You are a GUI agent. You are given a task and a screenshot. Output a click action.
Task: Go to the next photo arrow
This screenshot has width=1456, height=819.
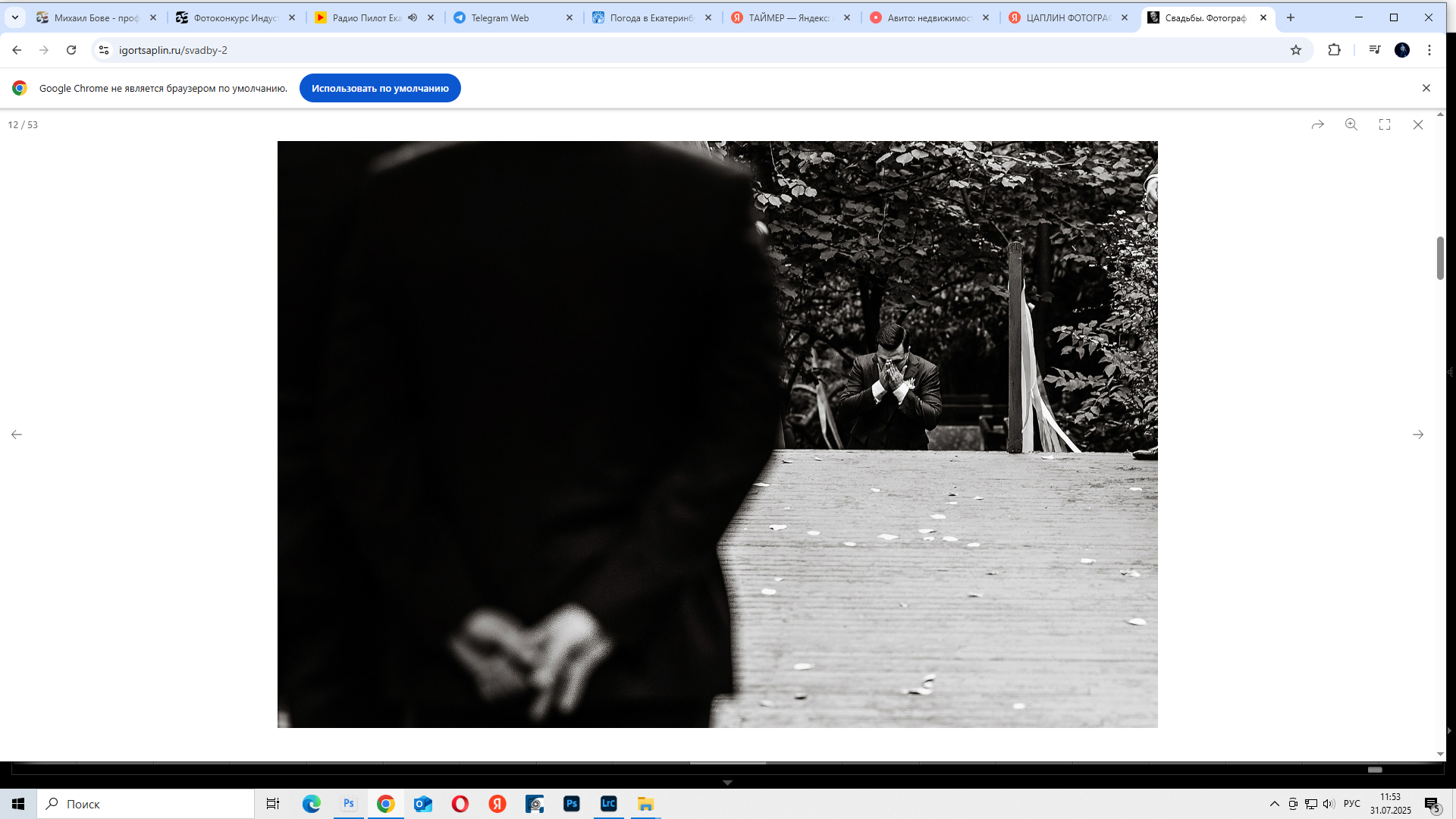pos(1418,435)
